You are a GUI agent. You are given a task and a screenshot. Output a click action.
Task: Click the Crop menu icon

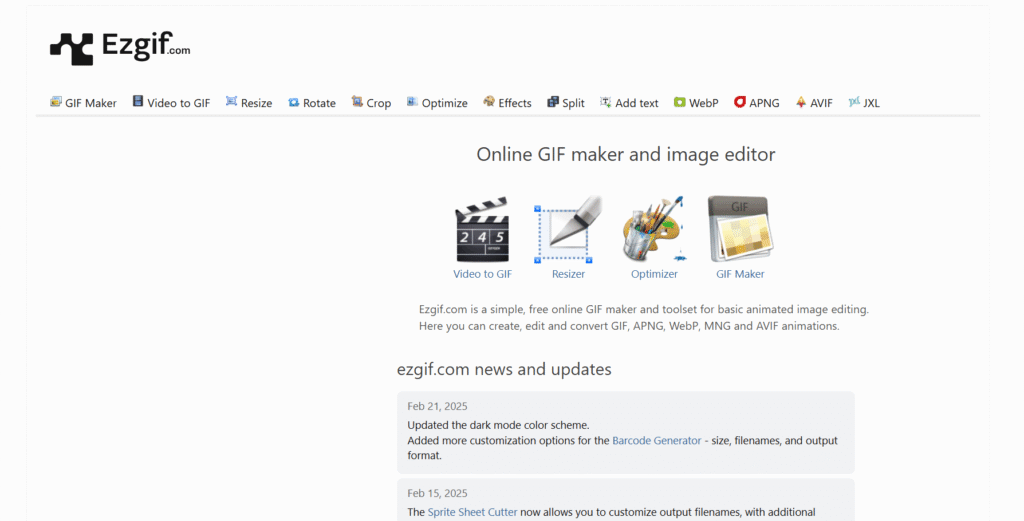[357, 101]
